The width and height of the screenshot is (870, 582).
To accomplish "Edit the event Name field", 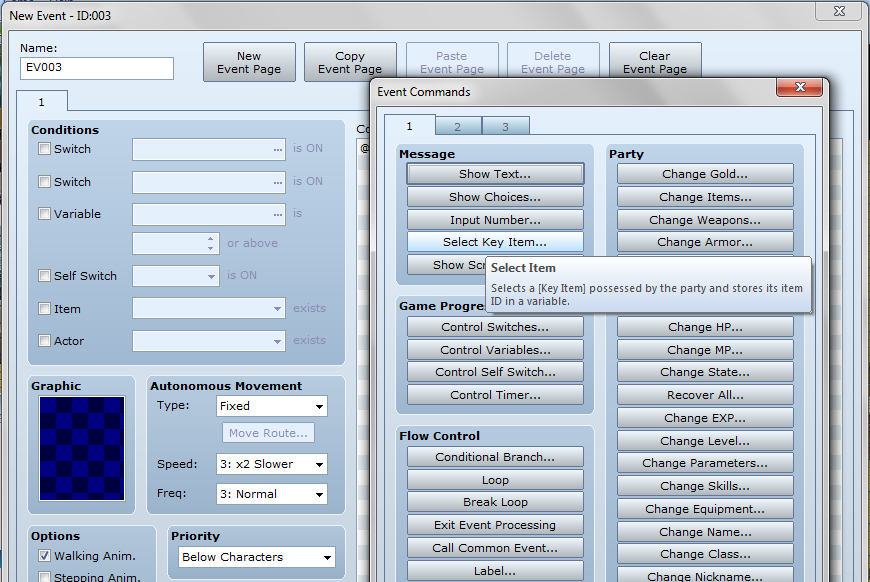I will [96, 68].
